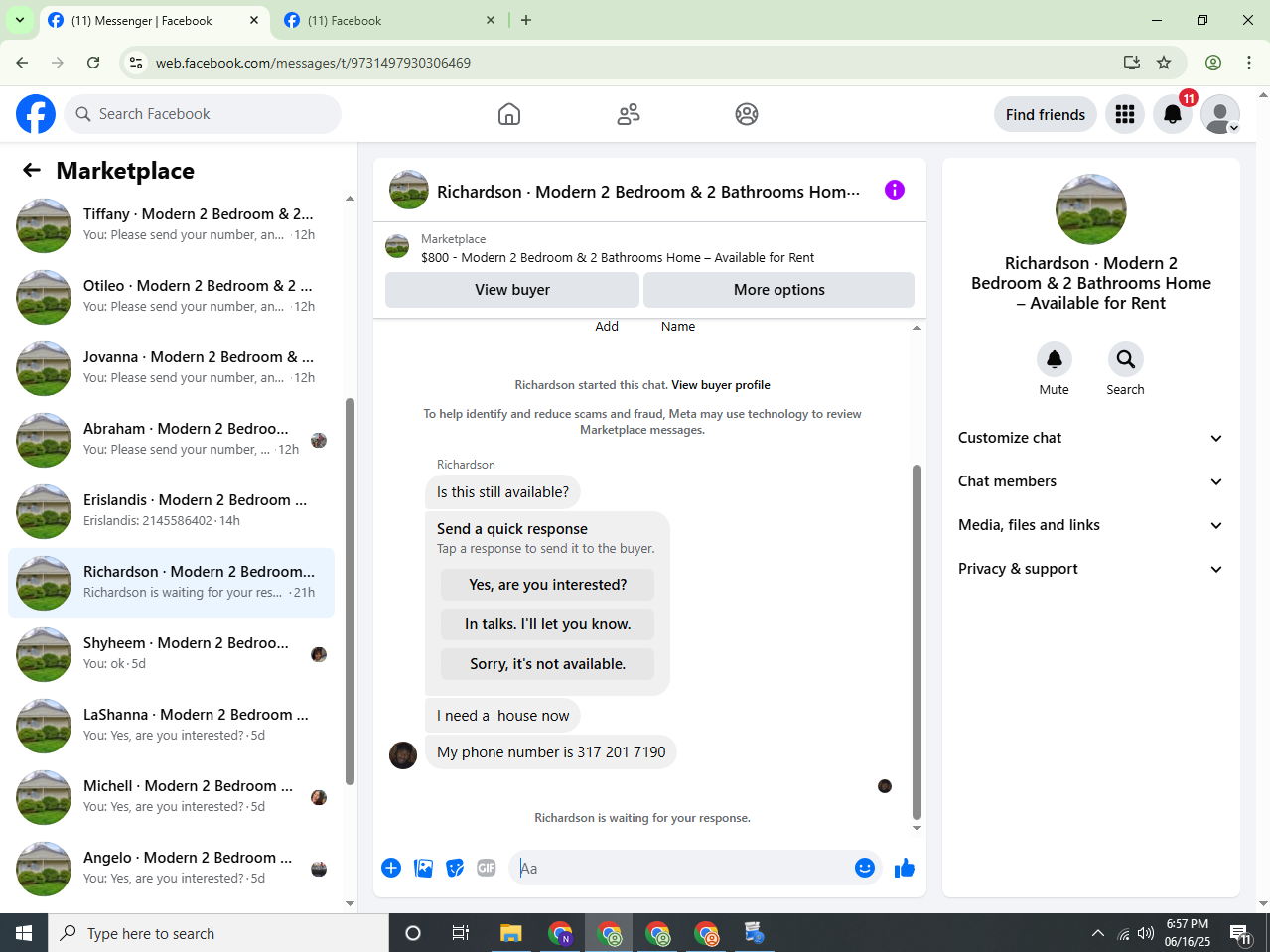Send quick reply 'In talks. I'll let you know.'
Viewport: 1270px width, 952px height.
548,624
